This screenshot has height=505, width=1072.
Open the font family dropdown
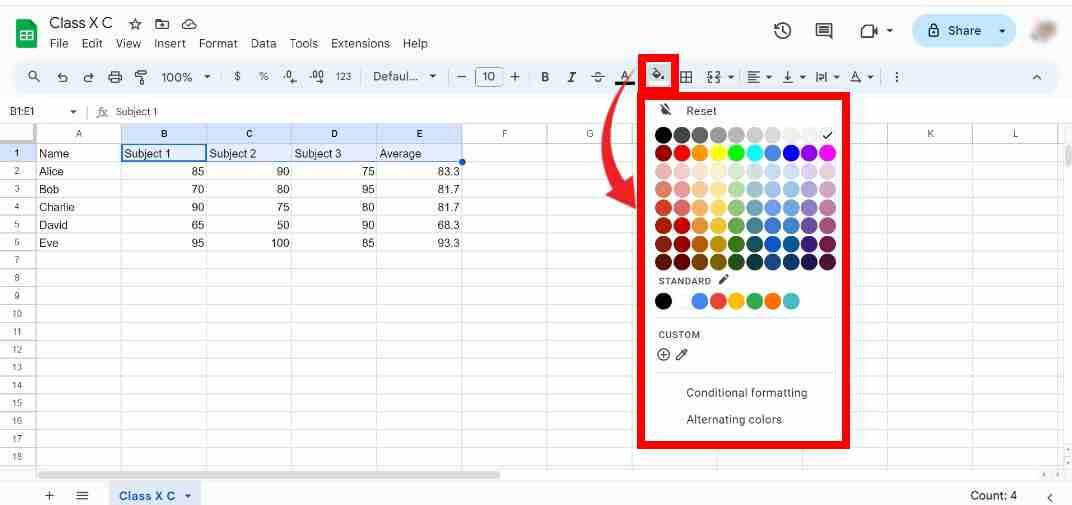405,77
